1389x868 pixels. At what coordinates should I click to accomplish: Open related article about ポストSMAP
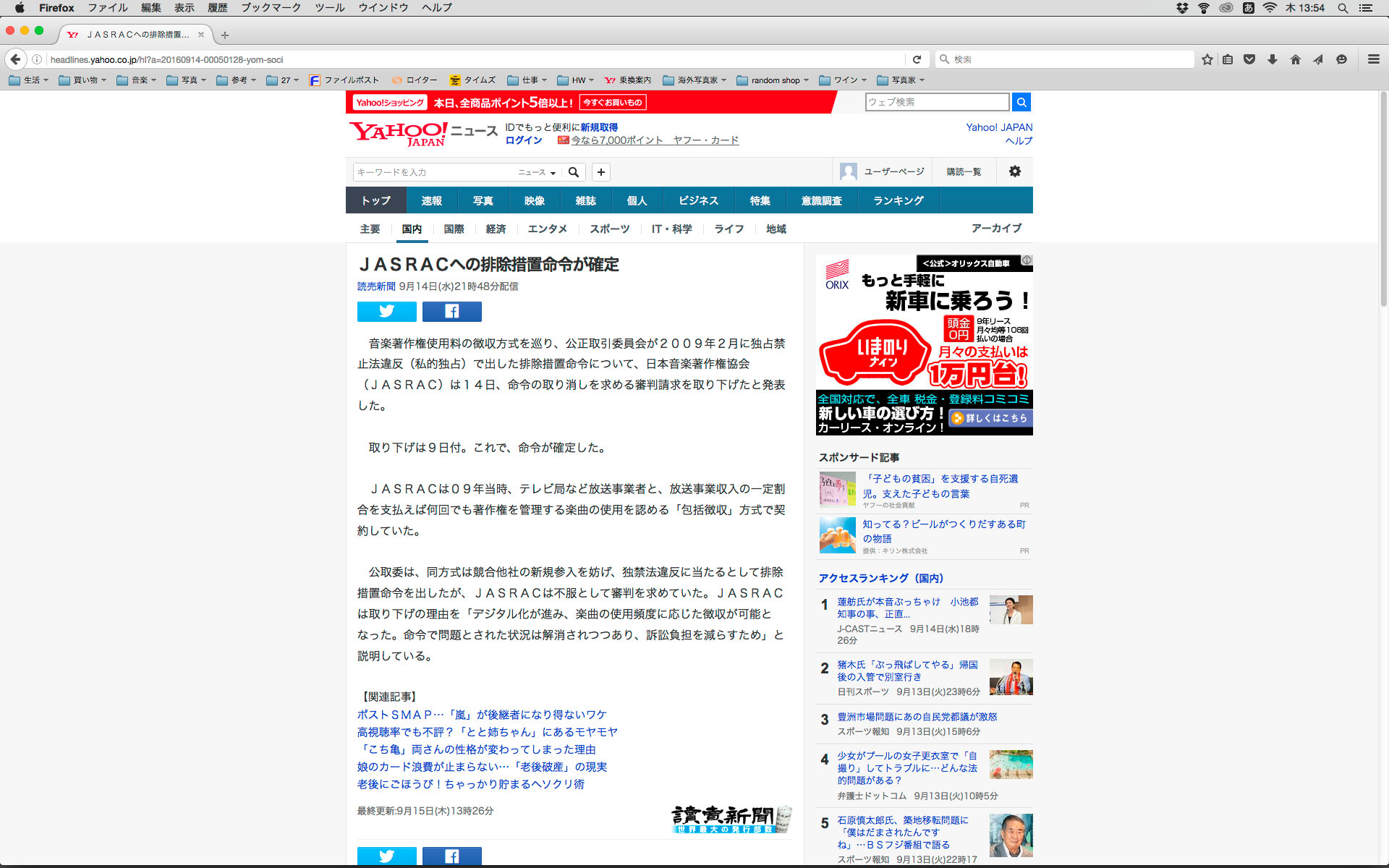481,715
